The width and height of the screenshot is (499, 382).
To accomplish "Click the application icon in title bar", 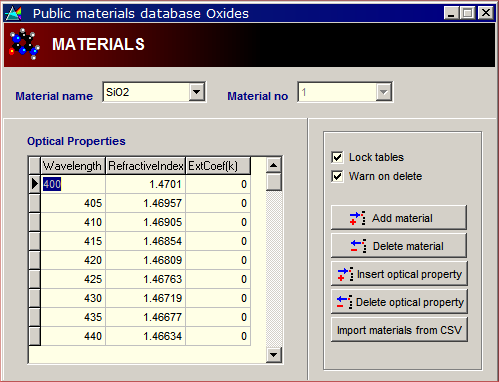I will (x=14, y=13).
